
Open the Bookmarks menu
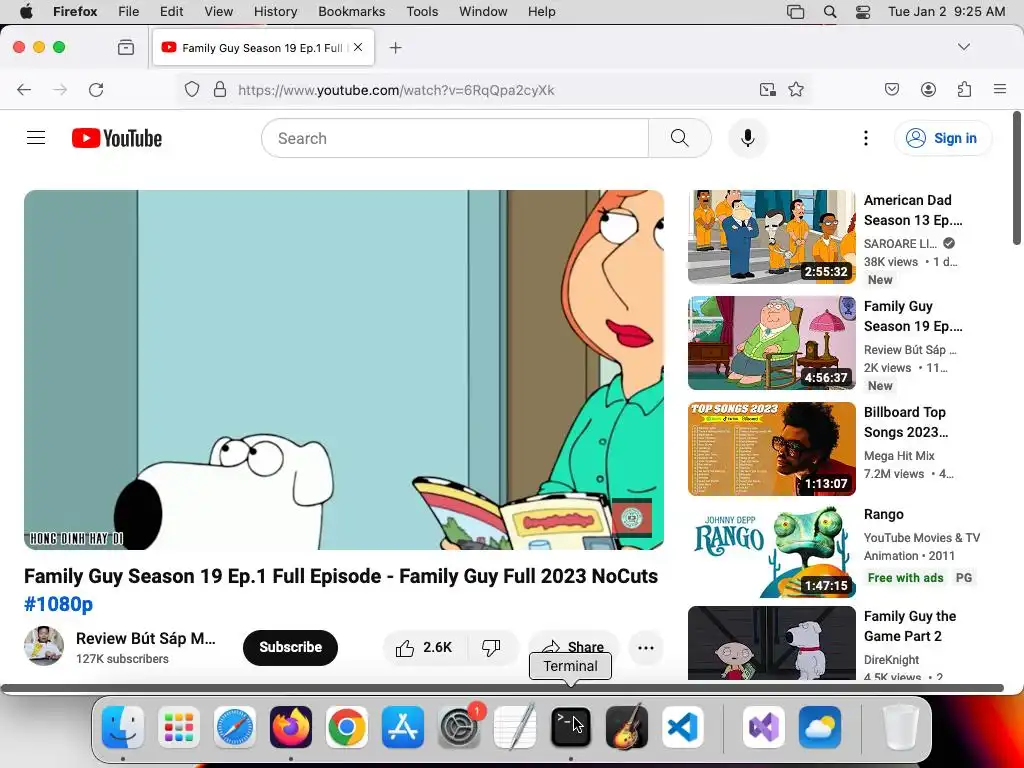(351, 12)
